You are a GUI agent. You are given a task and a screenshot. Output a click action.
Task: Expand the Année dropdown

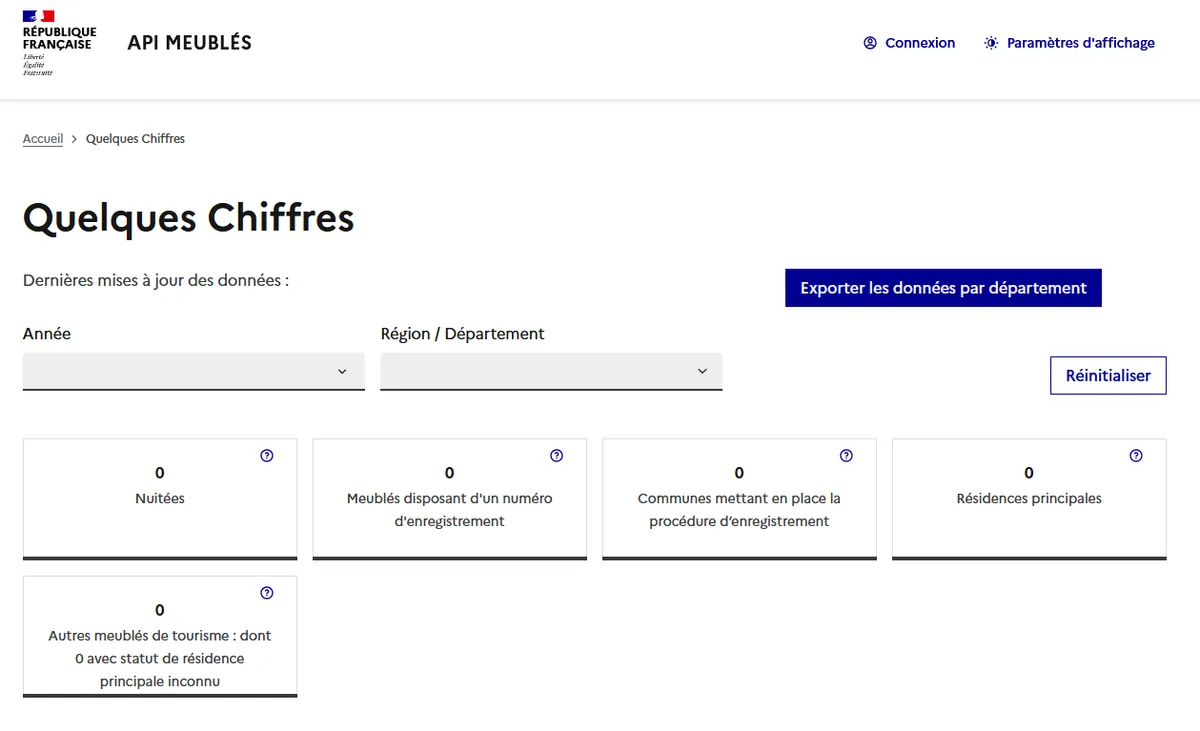coord(193,371)
